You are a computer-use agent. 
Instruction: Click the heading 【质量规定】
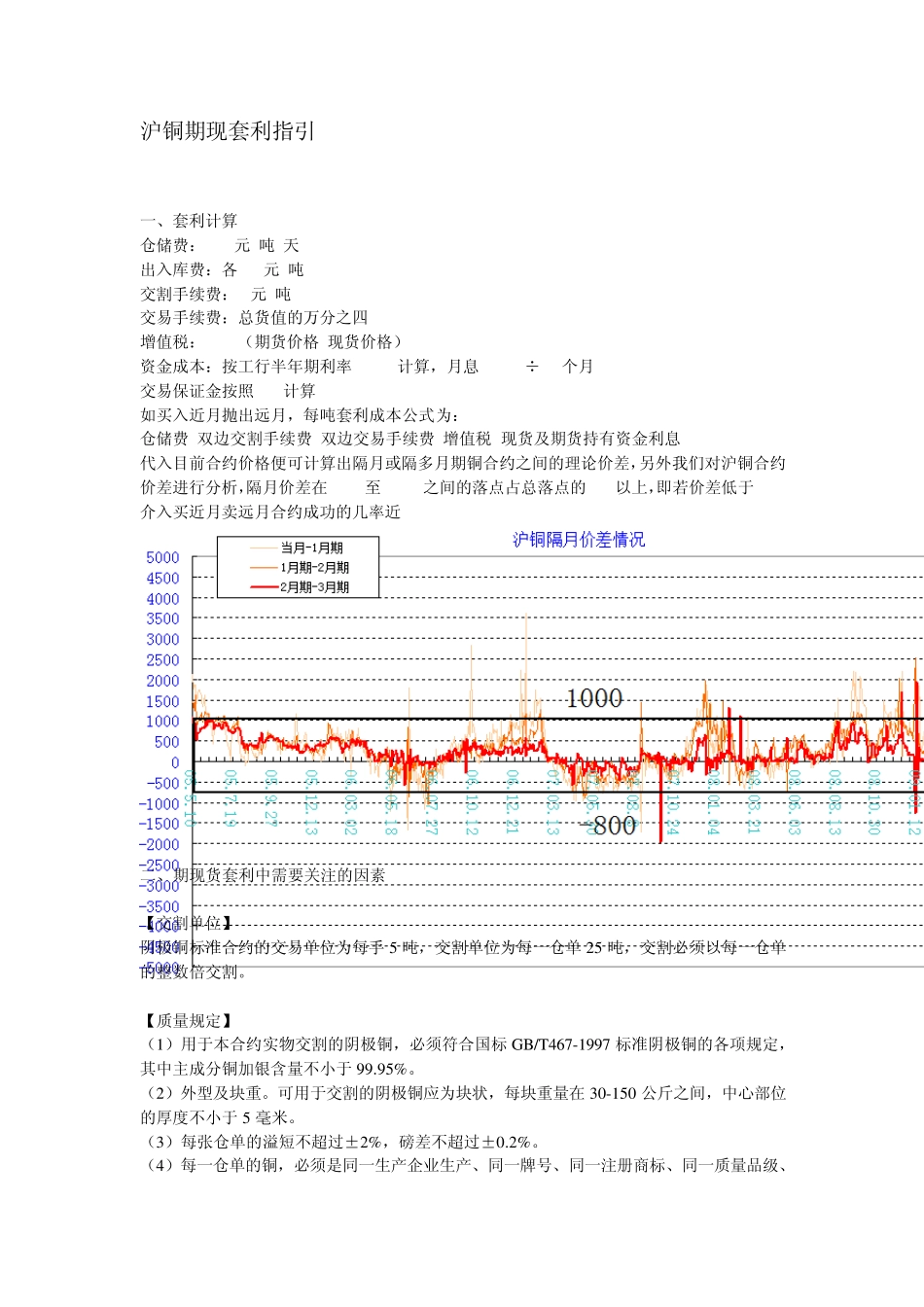(x=189, y=1020)
